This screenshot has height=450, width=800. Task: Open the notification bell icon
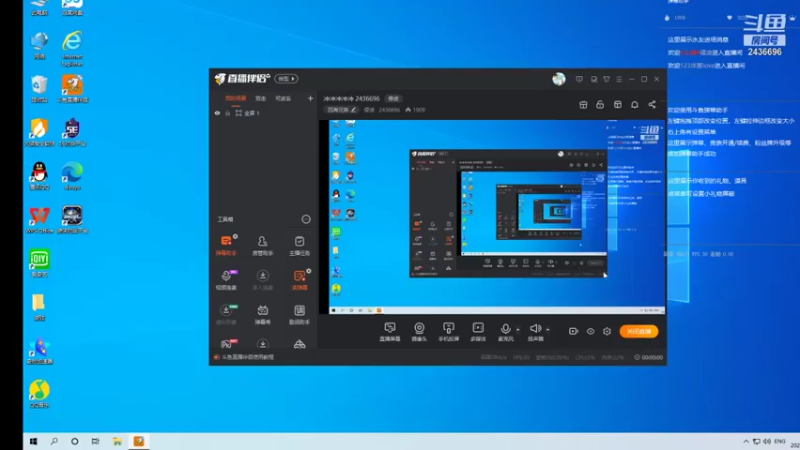tap(634, 104)
